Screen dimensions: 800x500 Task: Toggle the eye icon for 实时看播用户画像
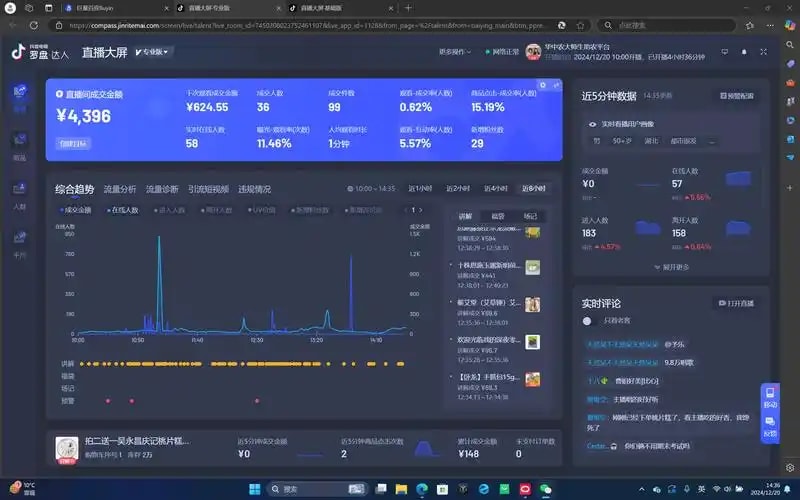pyautogui.click(x=592, y=124)
